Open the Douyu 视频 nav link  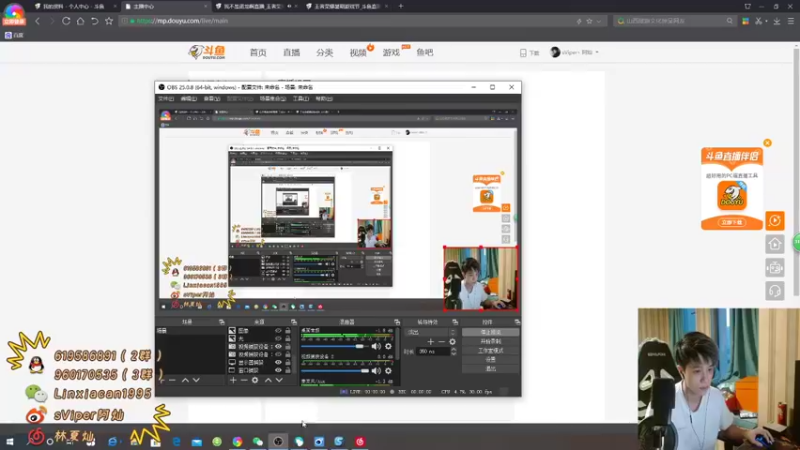[358, 53]
